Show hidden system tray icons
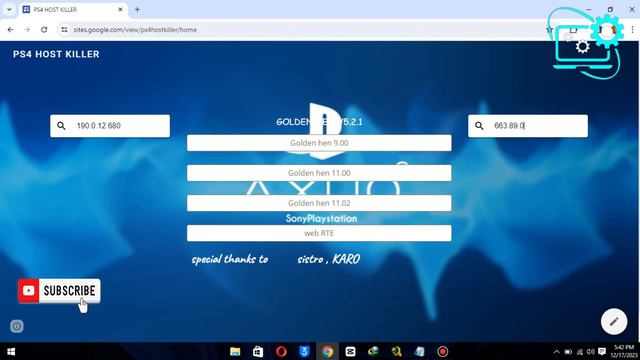640x360 pixels. click(x=556, y=351)
